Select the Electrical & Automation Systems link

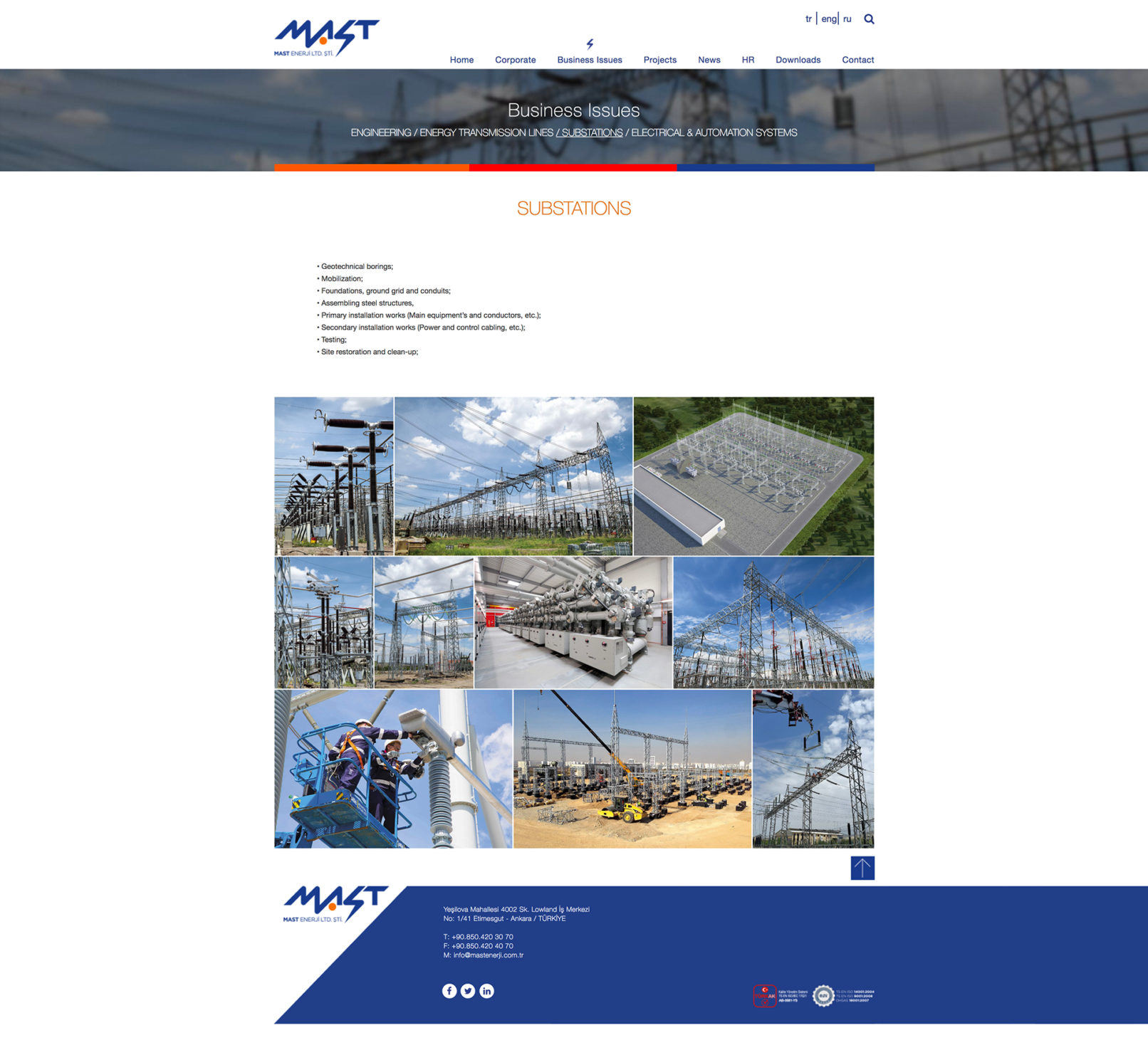pos(714,132)
